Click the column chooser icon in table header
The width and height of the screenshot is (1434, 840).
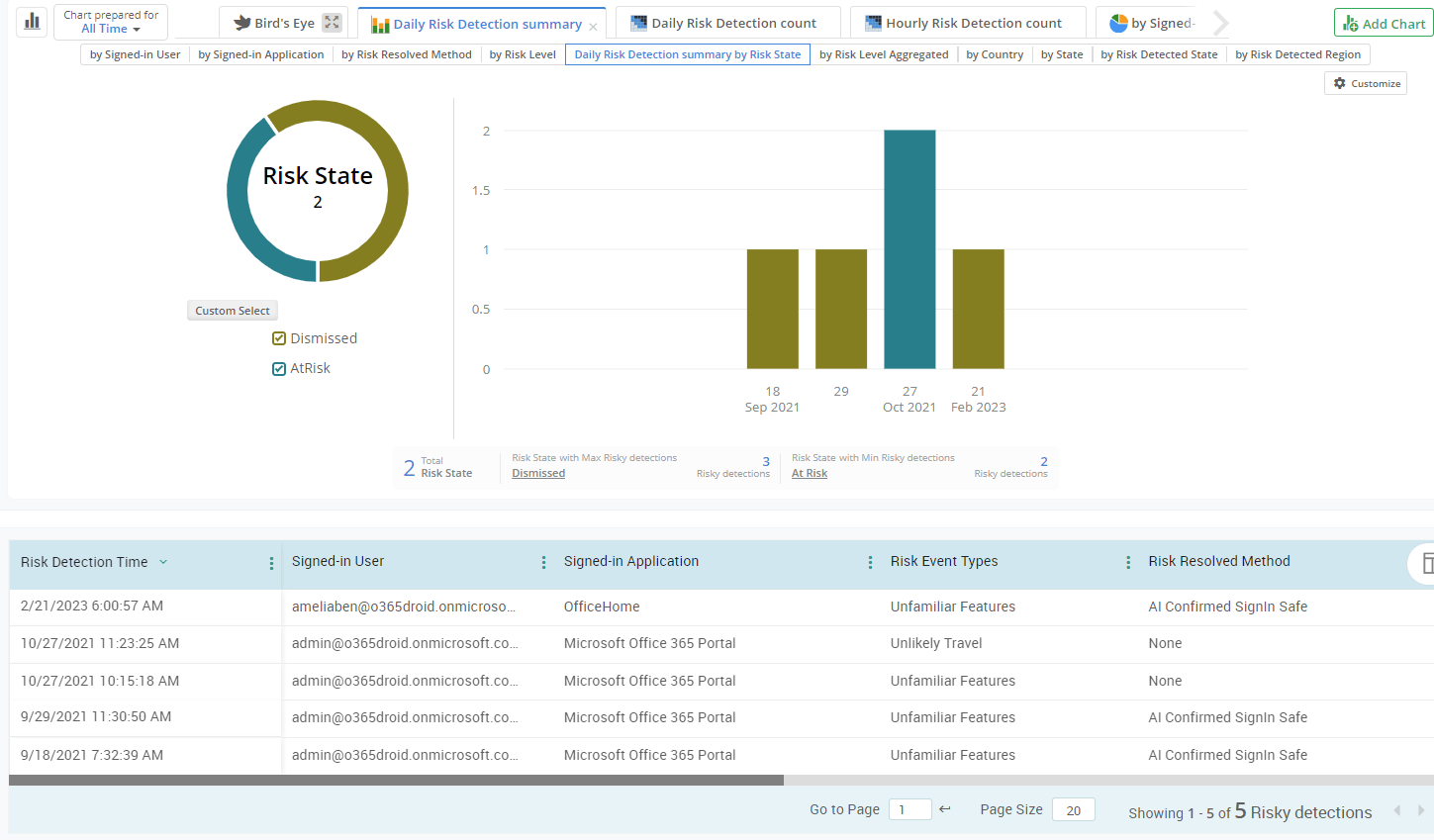tap(1427, 561)
